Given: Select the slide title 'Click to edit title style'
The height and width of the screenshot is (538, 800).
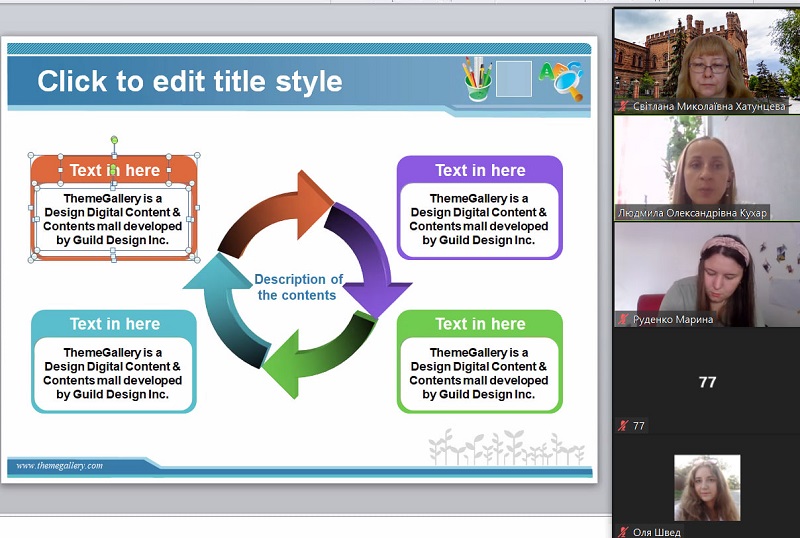Looking at the screenshot, I should pyautogui.click(x=190, y=81).
